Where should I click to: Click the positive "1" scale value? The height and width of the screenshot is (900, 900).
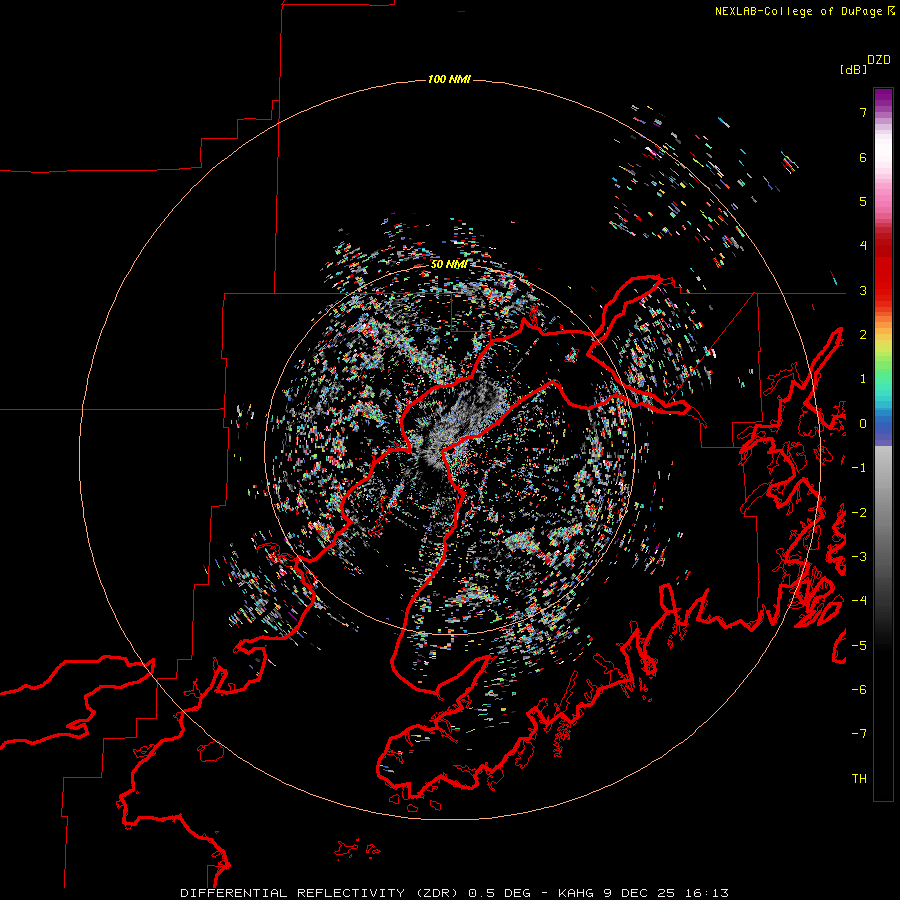click(863, 379)
